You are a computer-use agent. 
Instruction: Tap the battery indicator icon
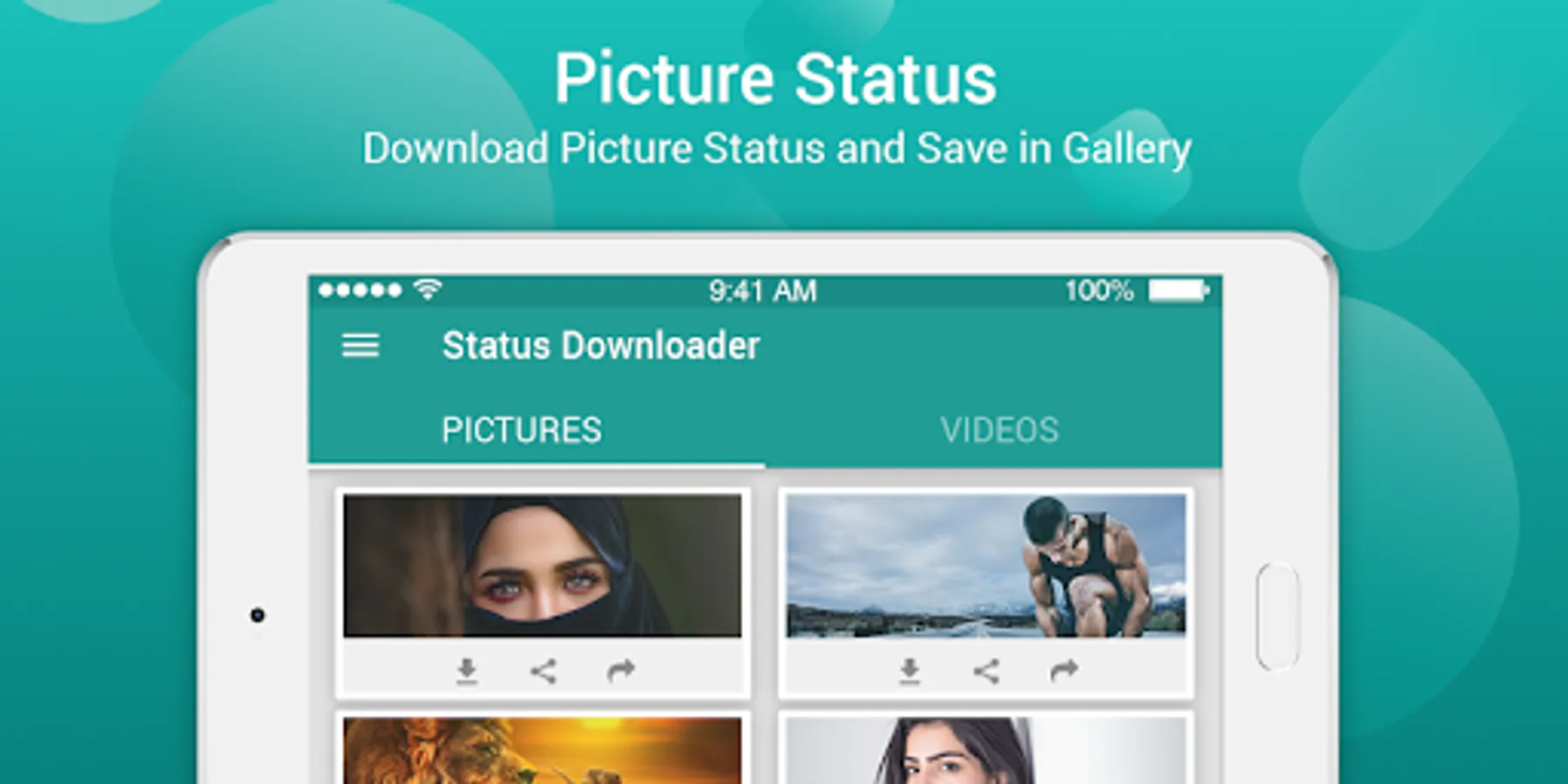coord(1179,290)
